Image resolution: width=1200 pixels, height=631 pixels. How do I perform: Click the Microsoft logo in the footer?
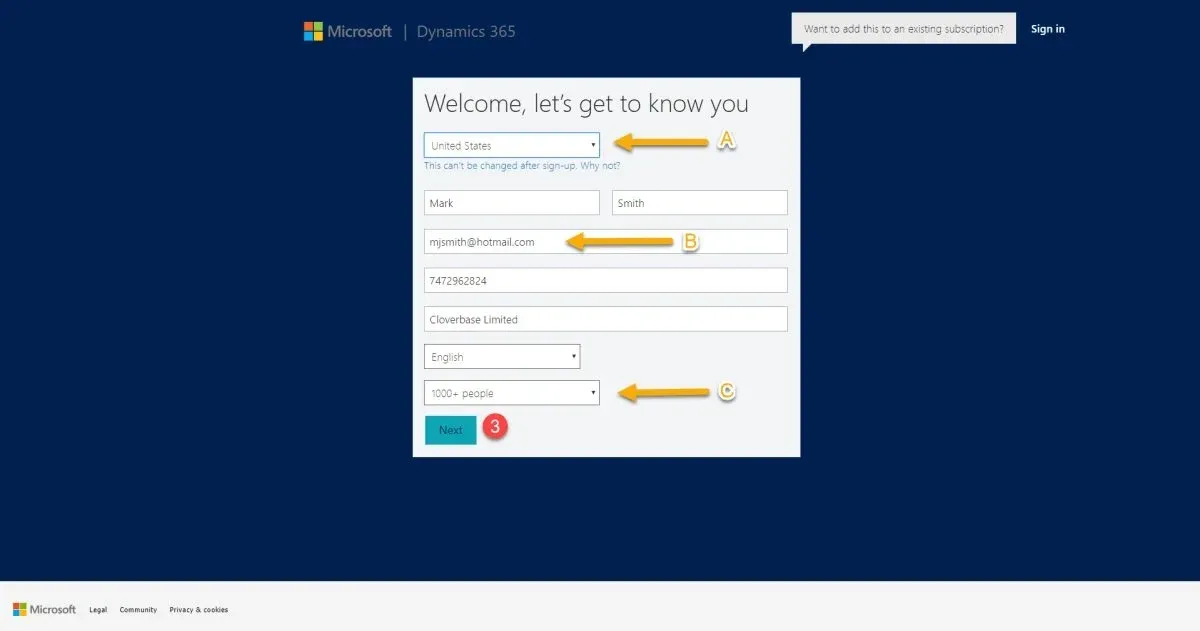point(44,609)
